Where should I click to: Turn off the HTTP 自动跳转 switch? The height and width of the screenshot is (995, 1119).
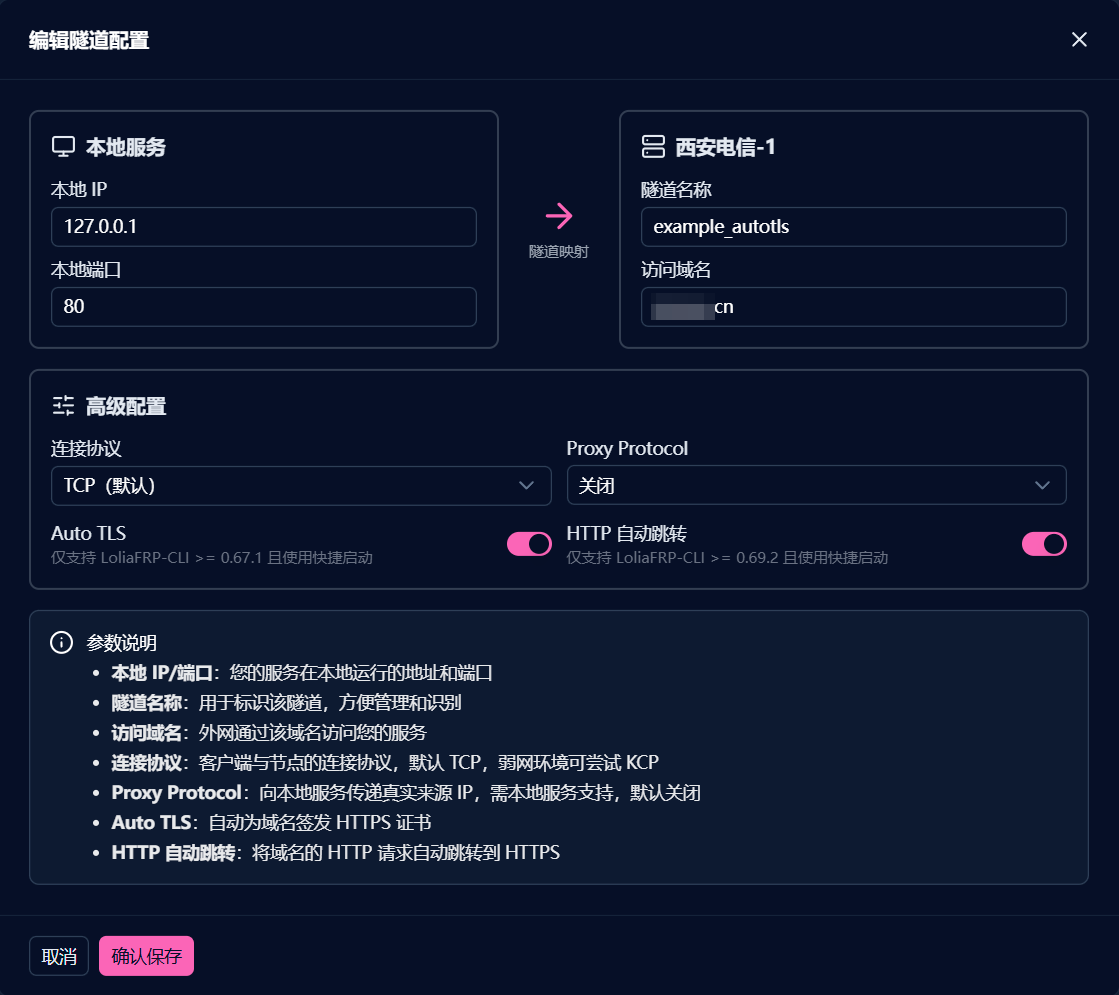tap(1044, 544)
